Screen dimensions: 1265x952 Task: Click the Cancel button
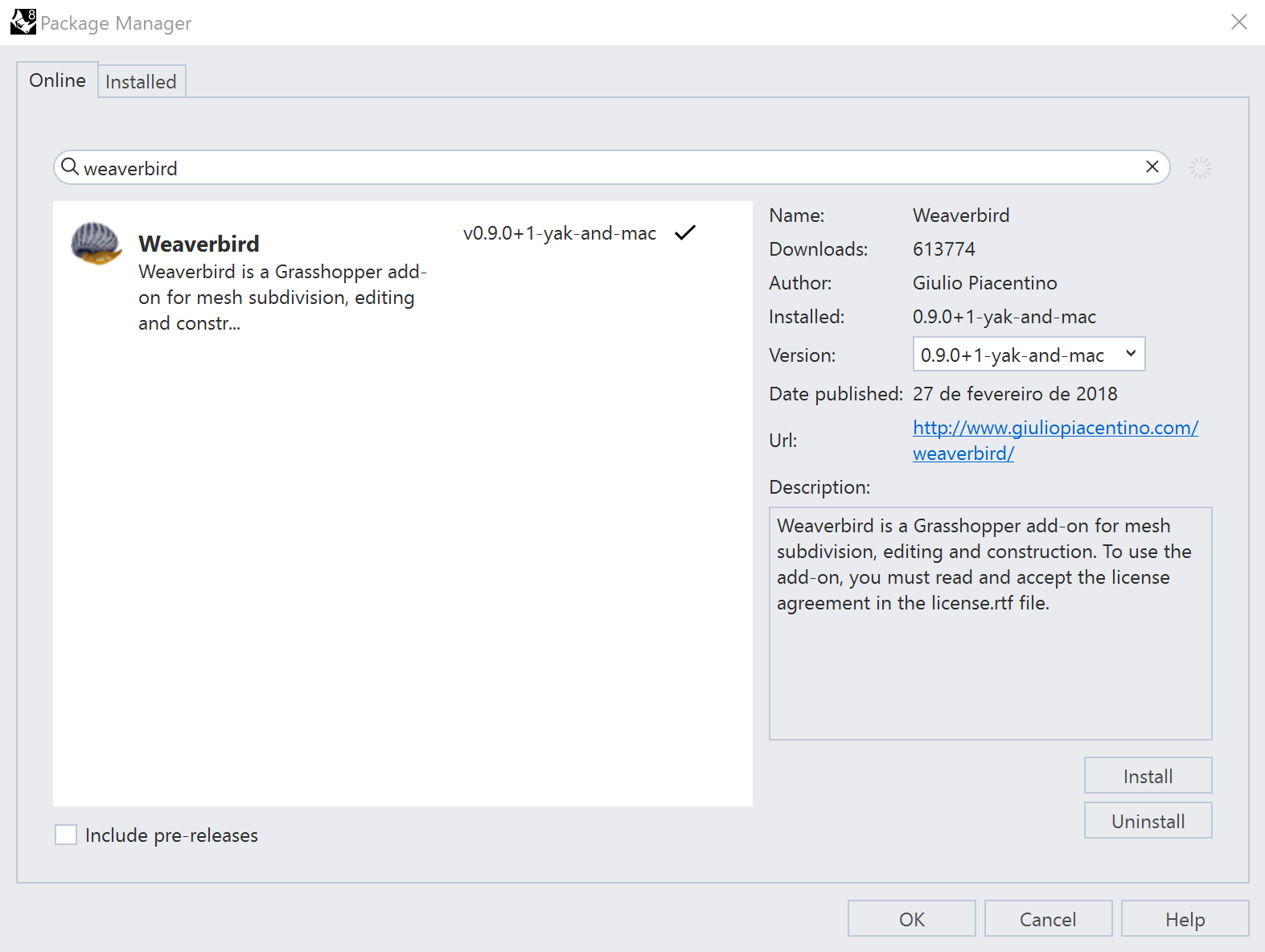[1047, 919]
